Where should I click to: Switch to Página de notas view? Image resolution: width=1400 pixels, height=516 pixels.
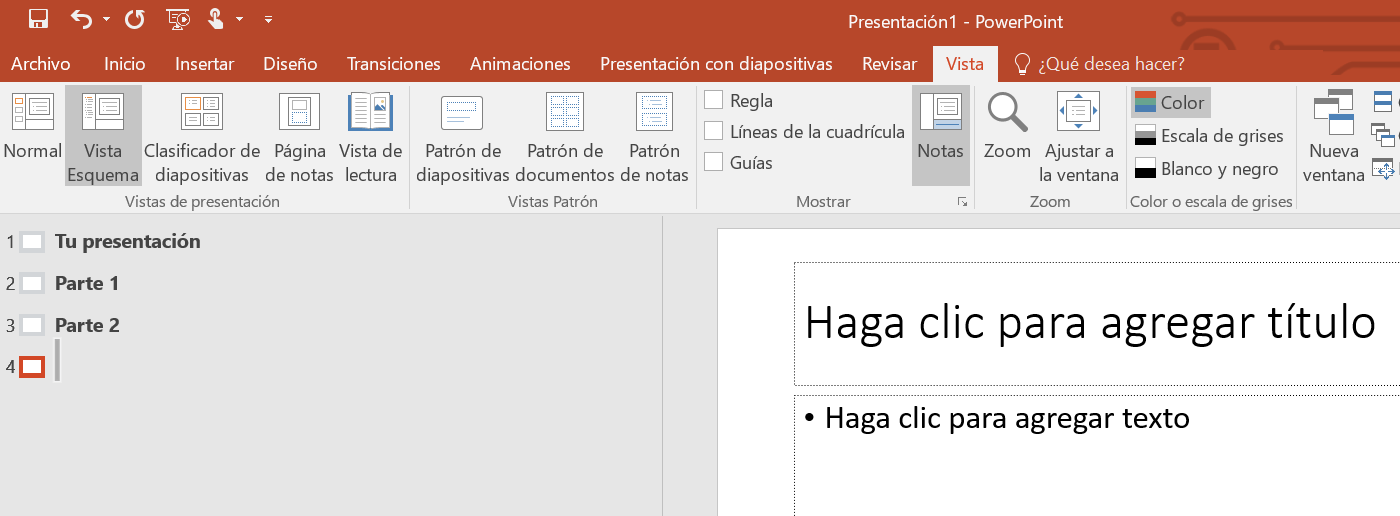click(299, 136)
